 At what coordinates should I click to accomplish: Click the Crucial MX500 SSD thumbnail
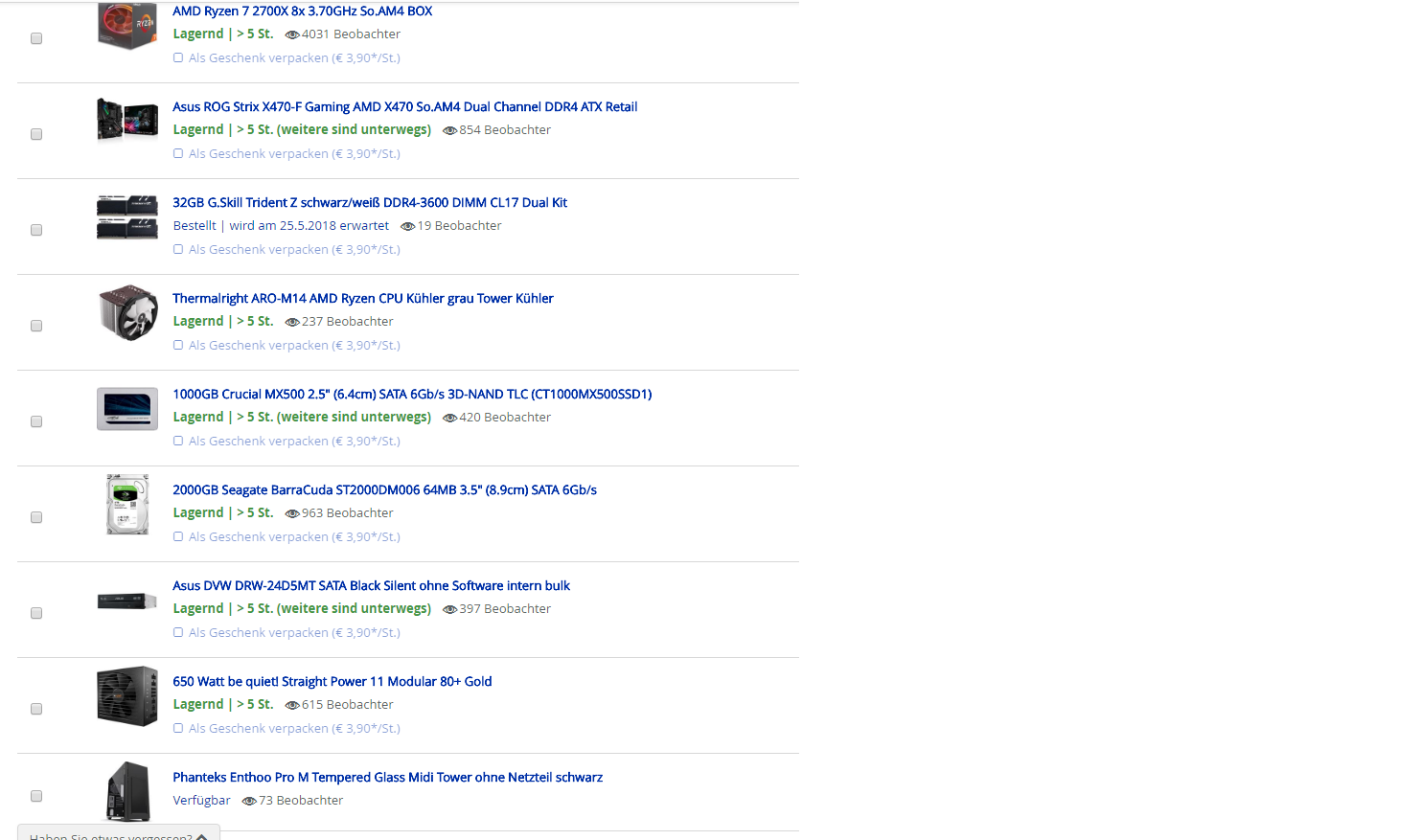127,409
